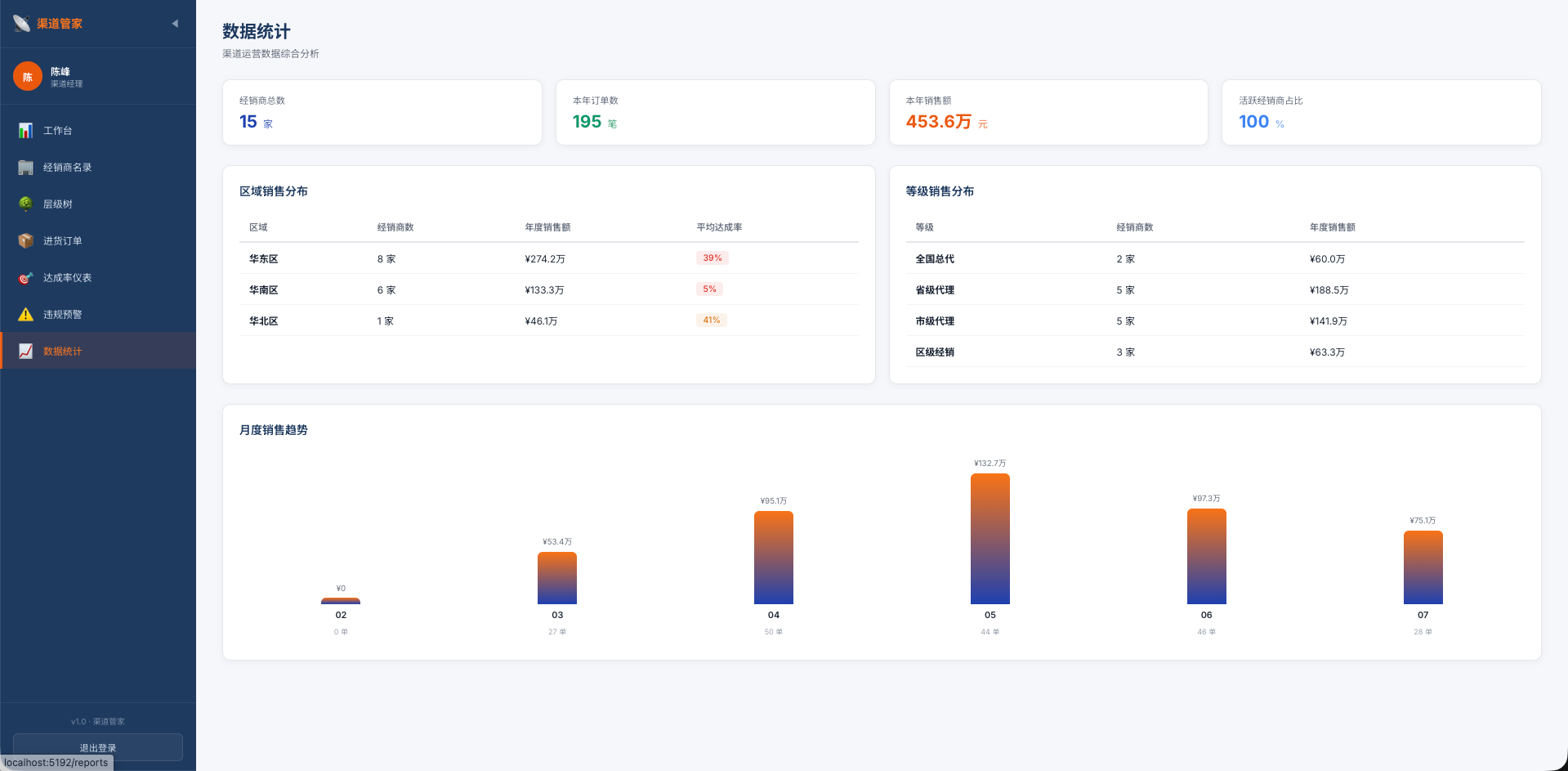Viewport: 1568px width, 771px height.
Task: Click the 进货订单 package icon
Action: 26,241
